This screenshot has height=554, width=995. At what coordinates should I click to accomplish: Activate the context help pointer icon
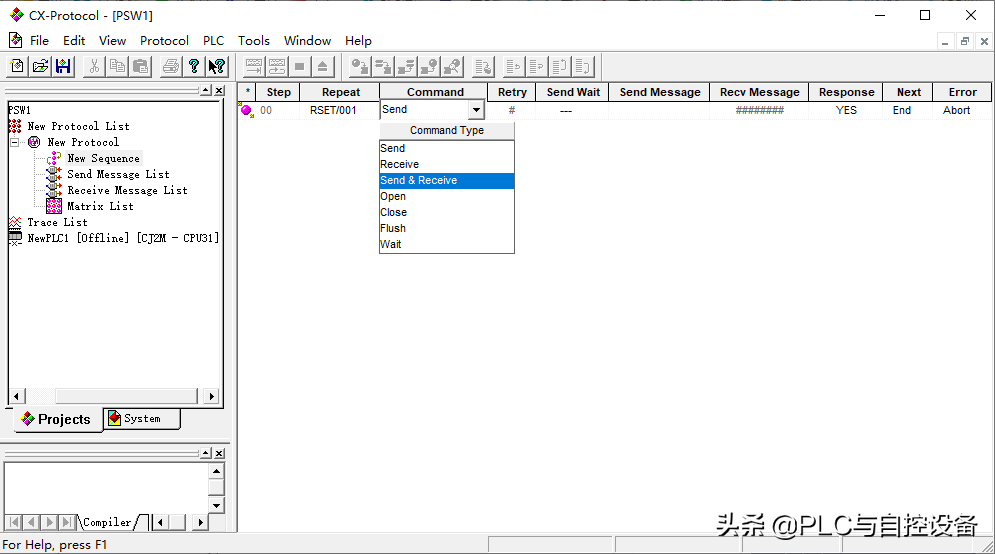pyautogui.click(x=217, y=67)
